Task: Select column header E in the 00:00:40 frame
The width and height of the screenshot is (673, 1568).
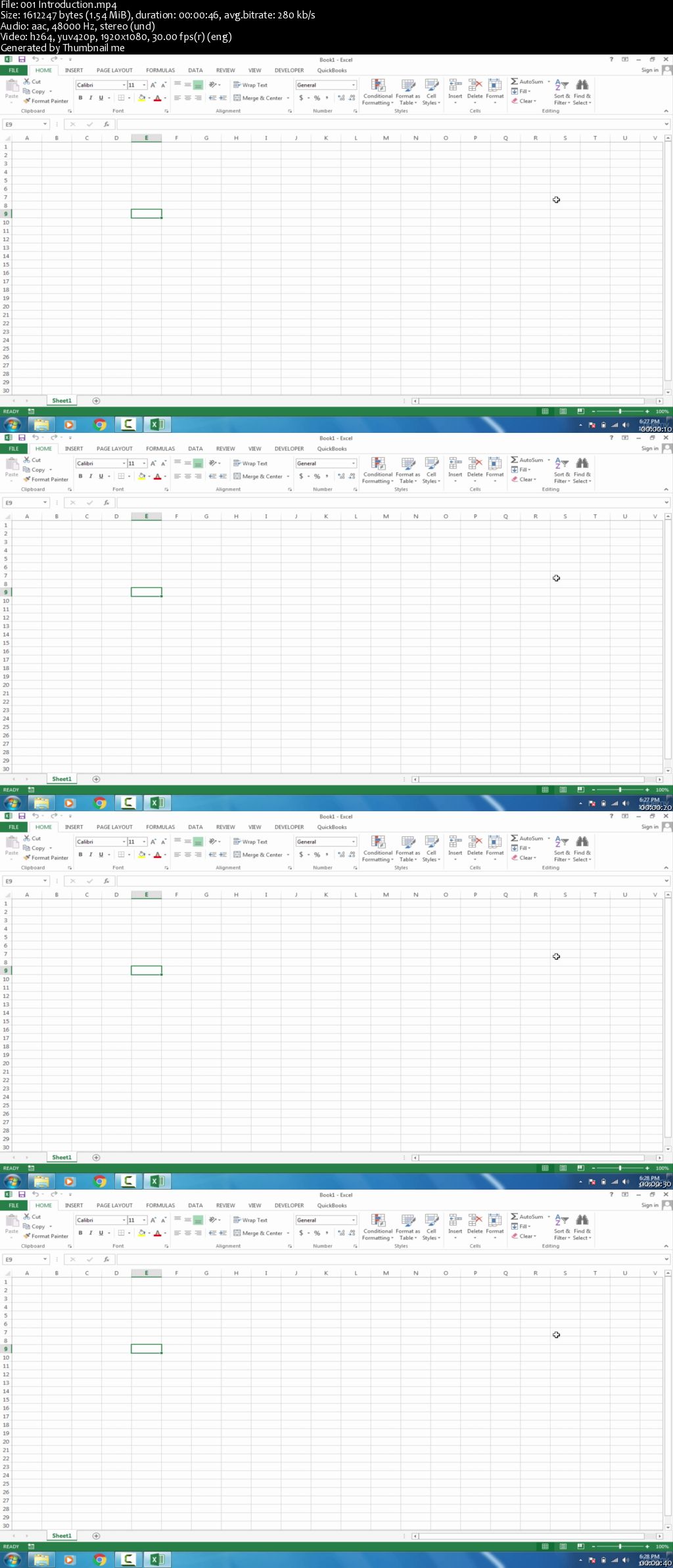Action: 146,1273
